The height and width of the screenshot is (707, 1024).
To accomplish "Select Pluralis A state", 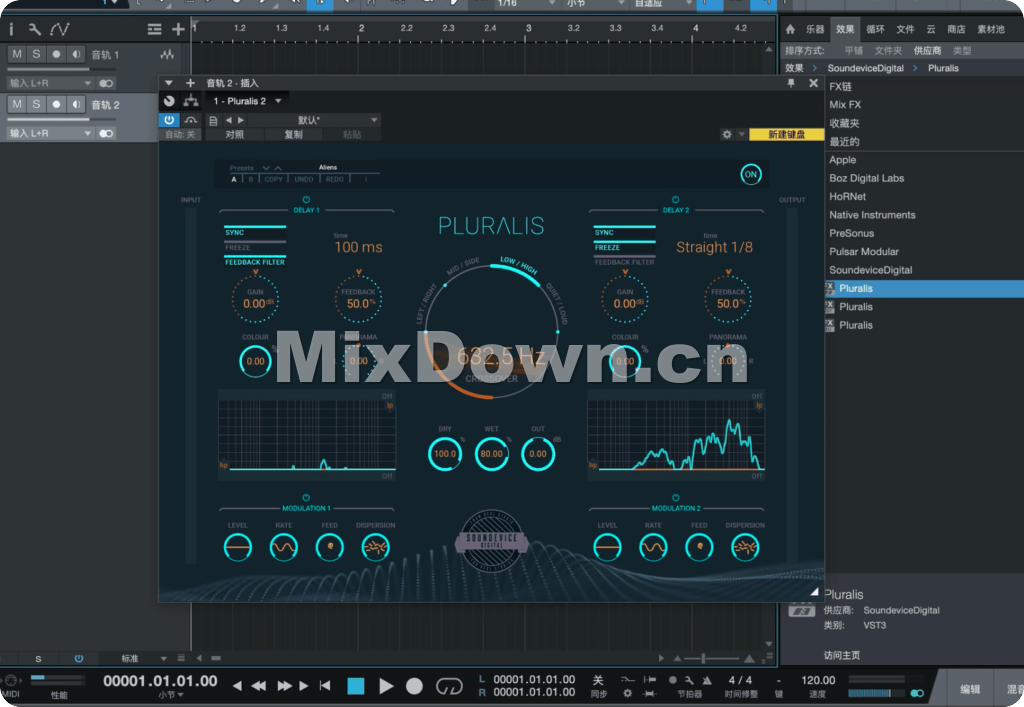I will click(234, 179).
